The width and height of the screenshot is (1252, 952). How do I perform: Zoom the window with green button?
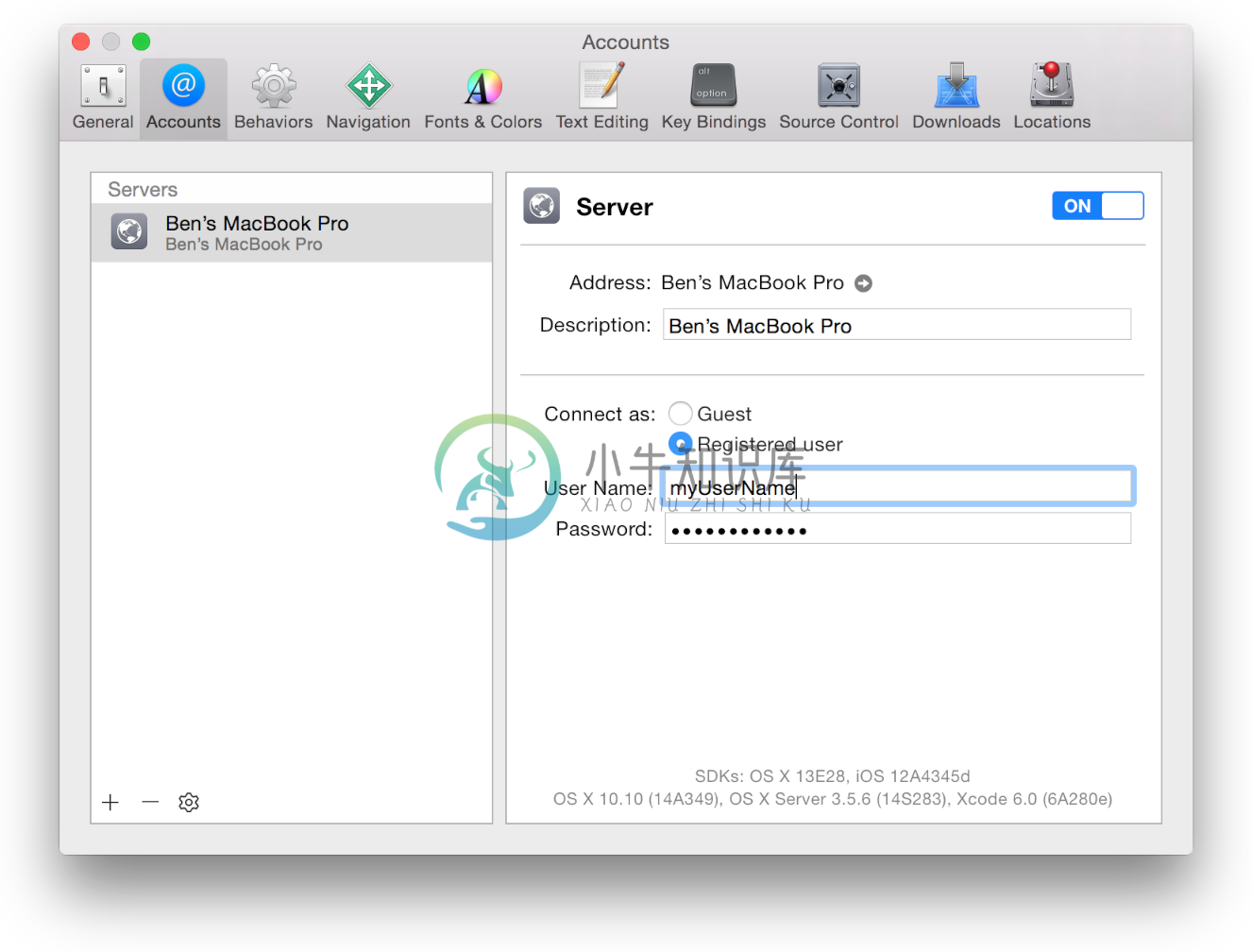(x=142, y=42)
